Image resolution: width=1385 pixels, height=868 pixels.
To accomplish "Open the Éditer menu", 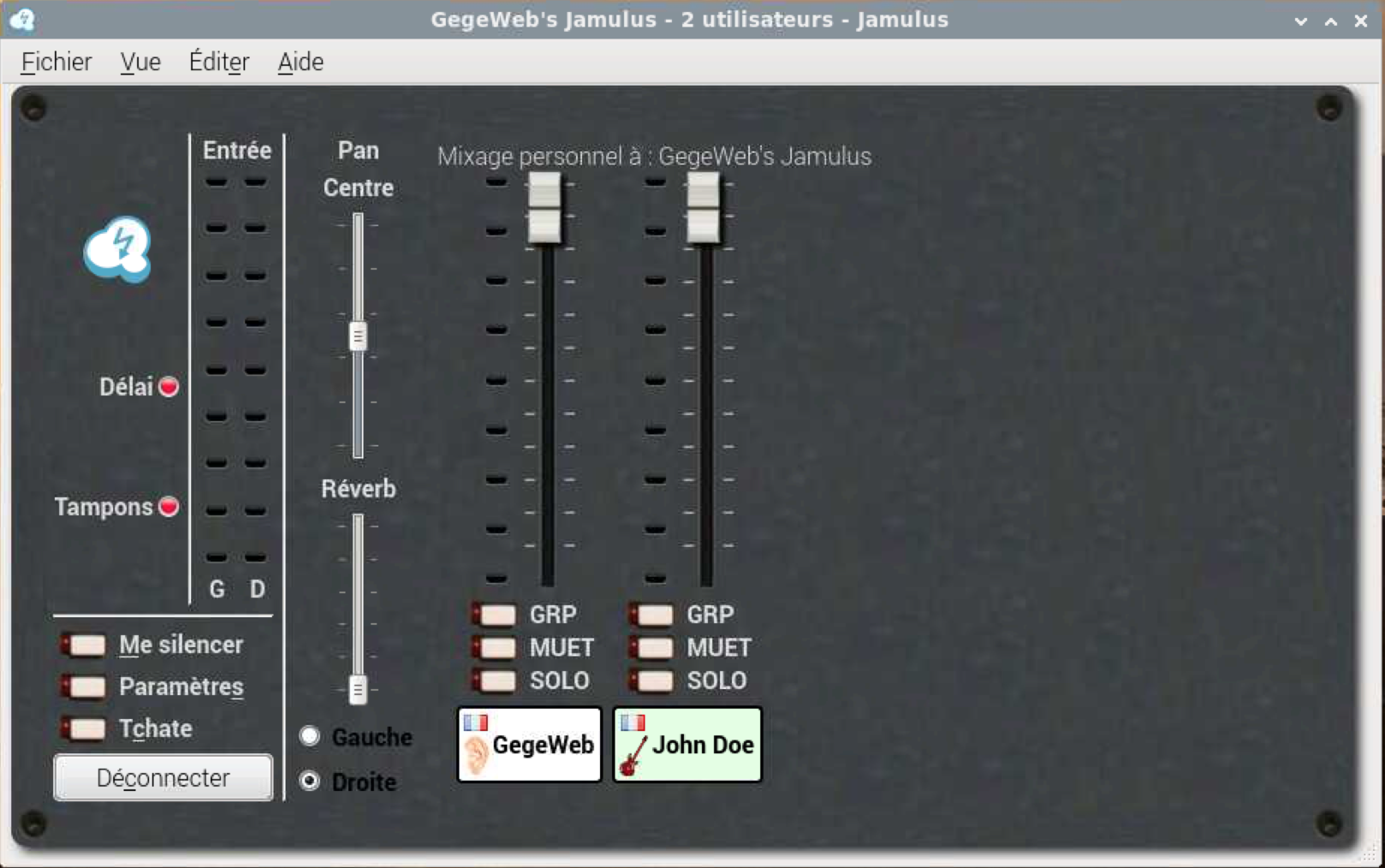I will [x=218, y=61].
